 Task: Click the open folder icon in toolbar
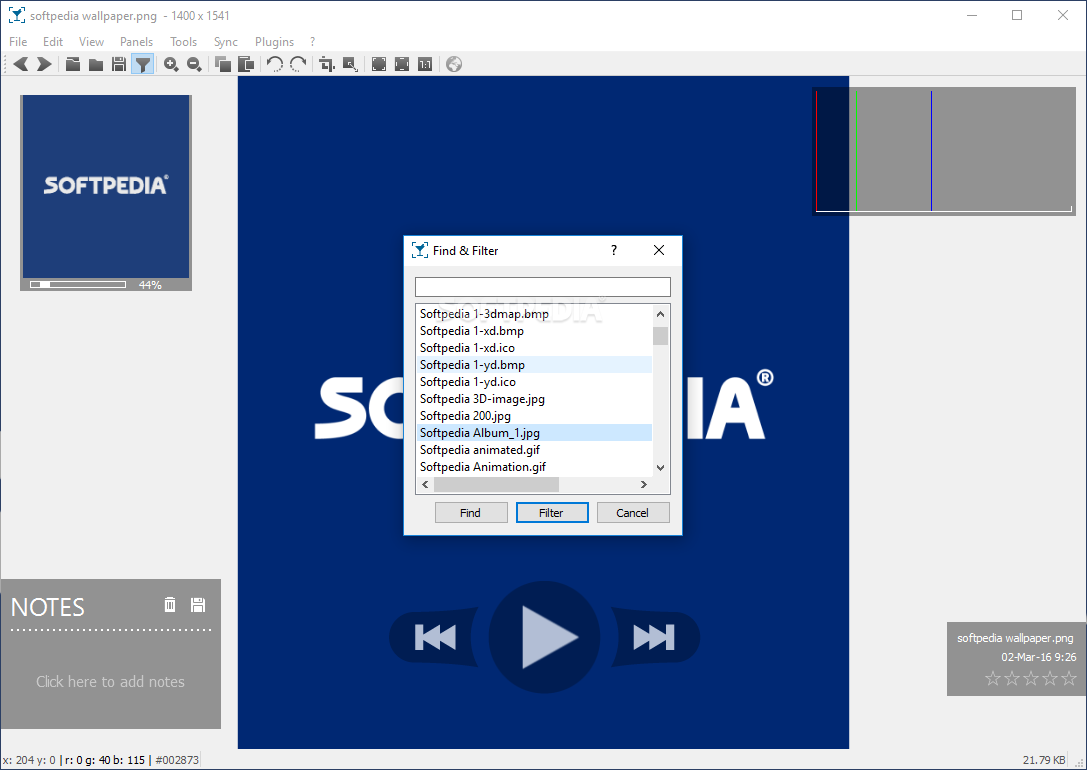point(96,64)
